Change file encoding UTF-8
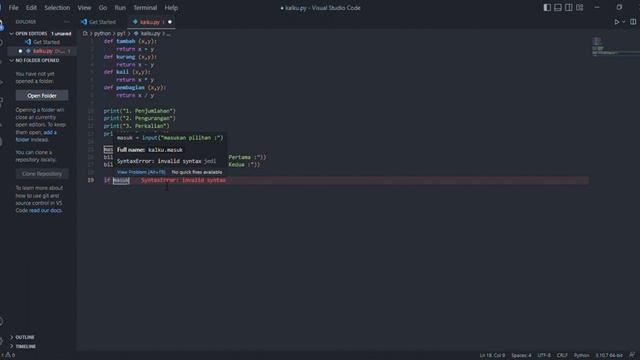 (544, 356)
